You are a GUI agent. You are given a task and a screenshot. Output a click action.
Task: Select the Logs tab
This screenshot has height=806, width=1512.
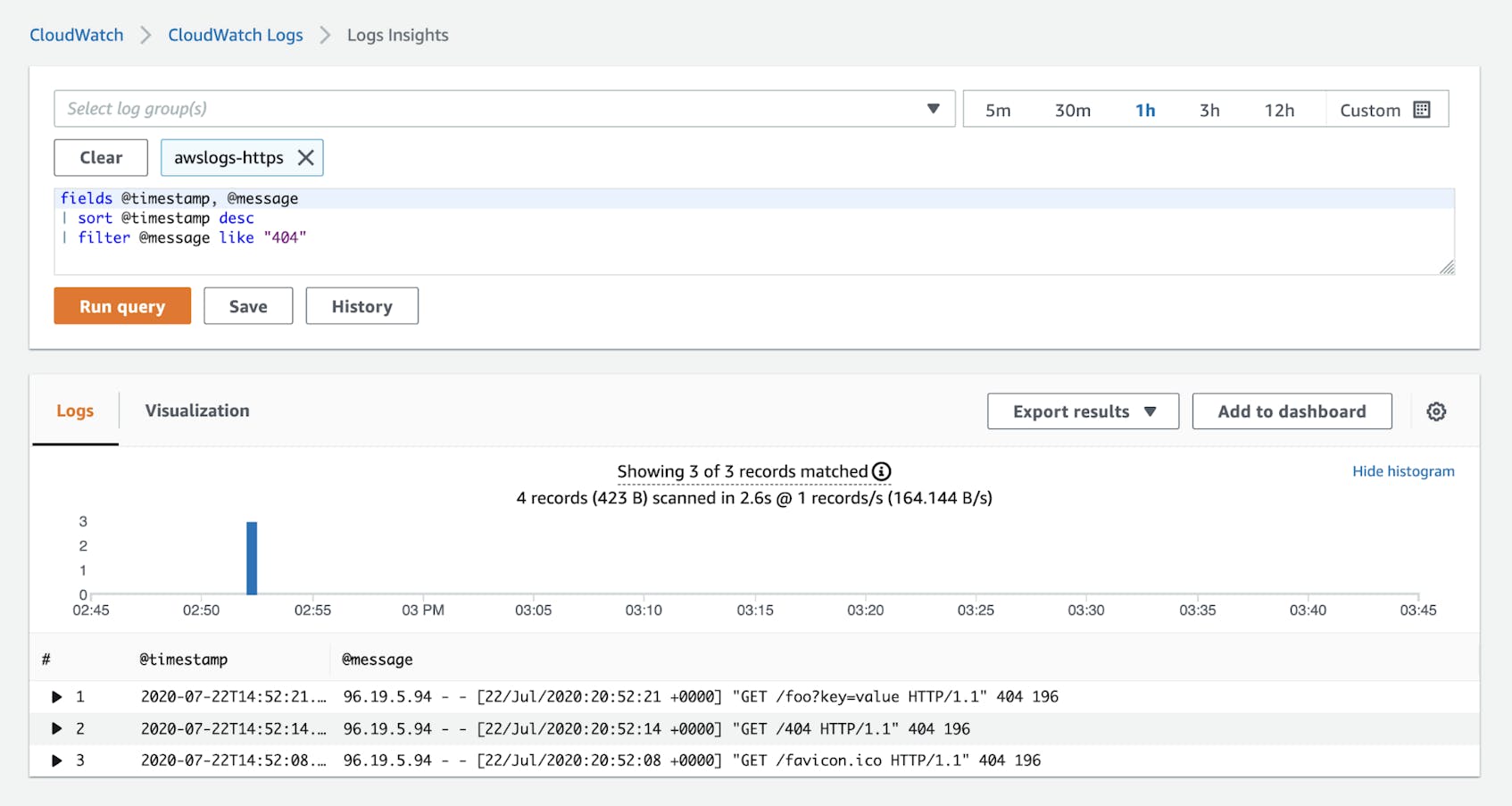point(74,411)
